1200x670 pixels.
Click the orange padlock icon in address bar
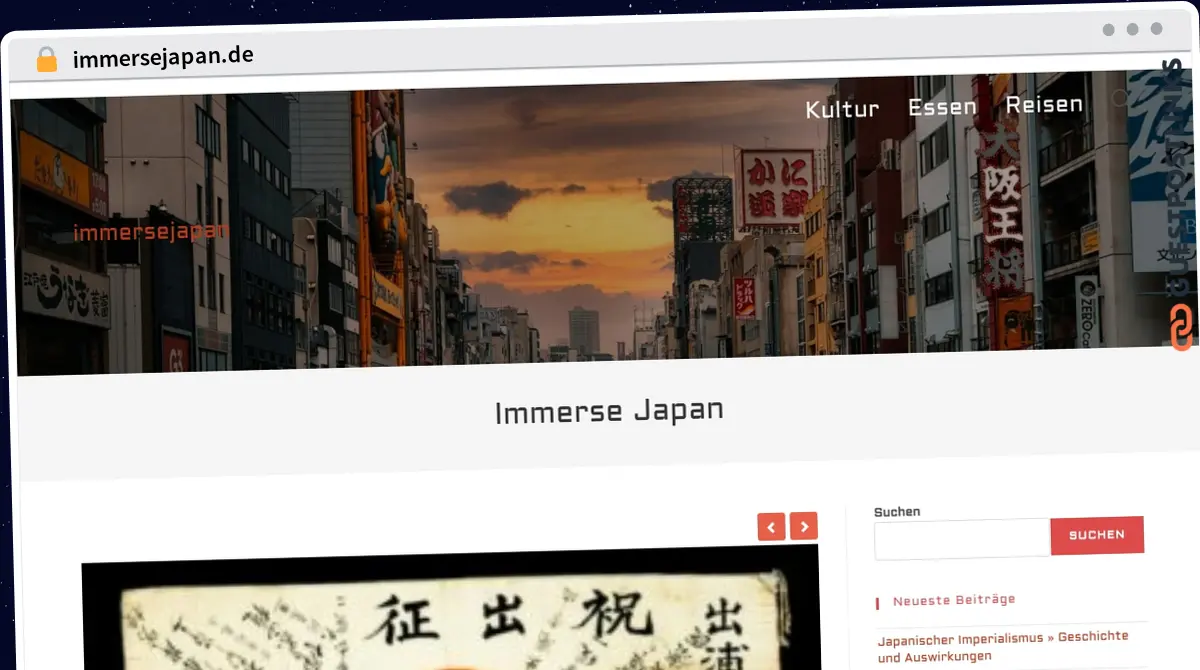point(46,59)
